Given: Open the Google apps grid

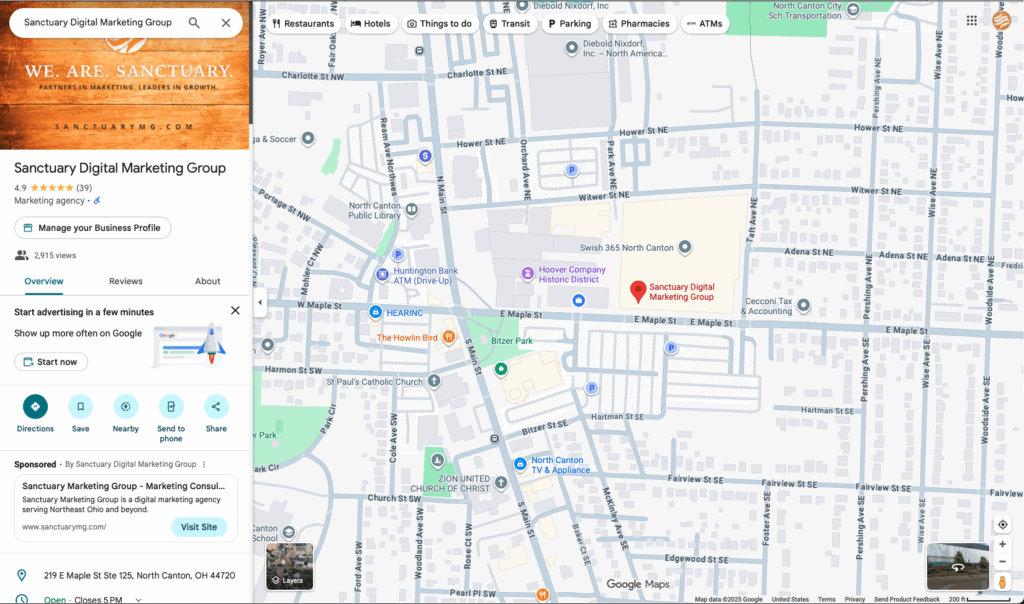Looking at the screenshot, I should 972,21.
